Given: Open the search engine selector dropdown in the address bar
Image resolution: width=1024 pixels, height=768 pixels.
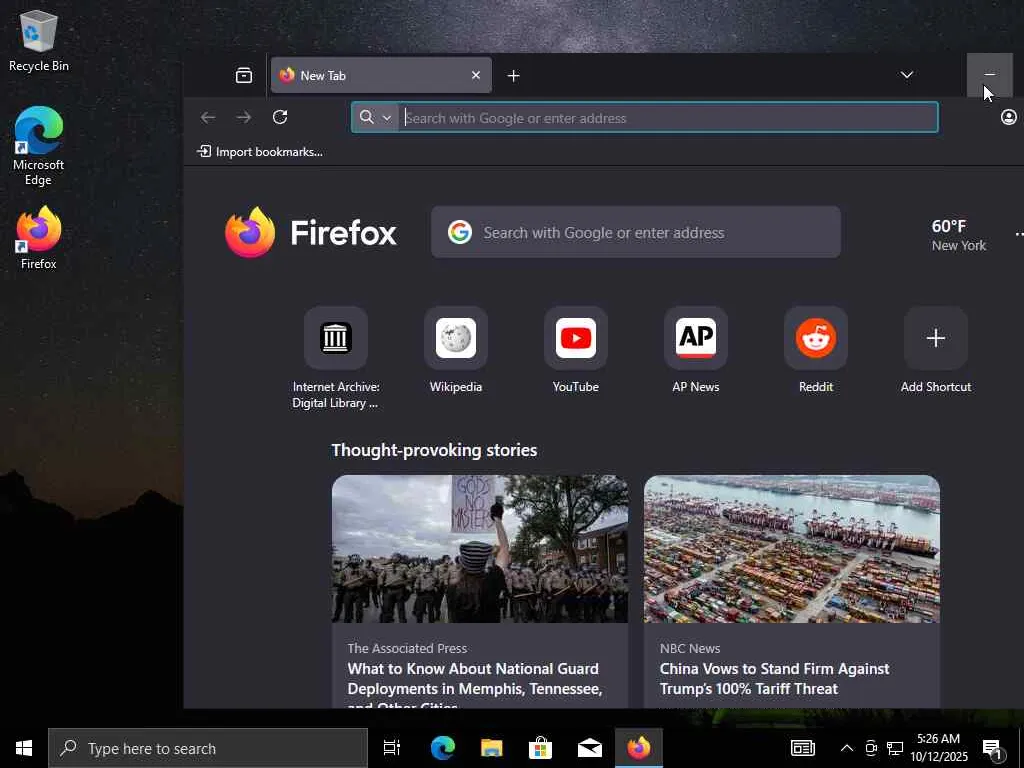Looking at the screenshot, I should 376,118.
